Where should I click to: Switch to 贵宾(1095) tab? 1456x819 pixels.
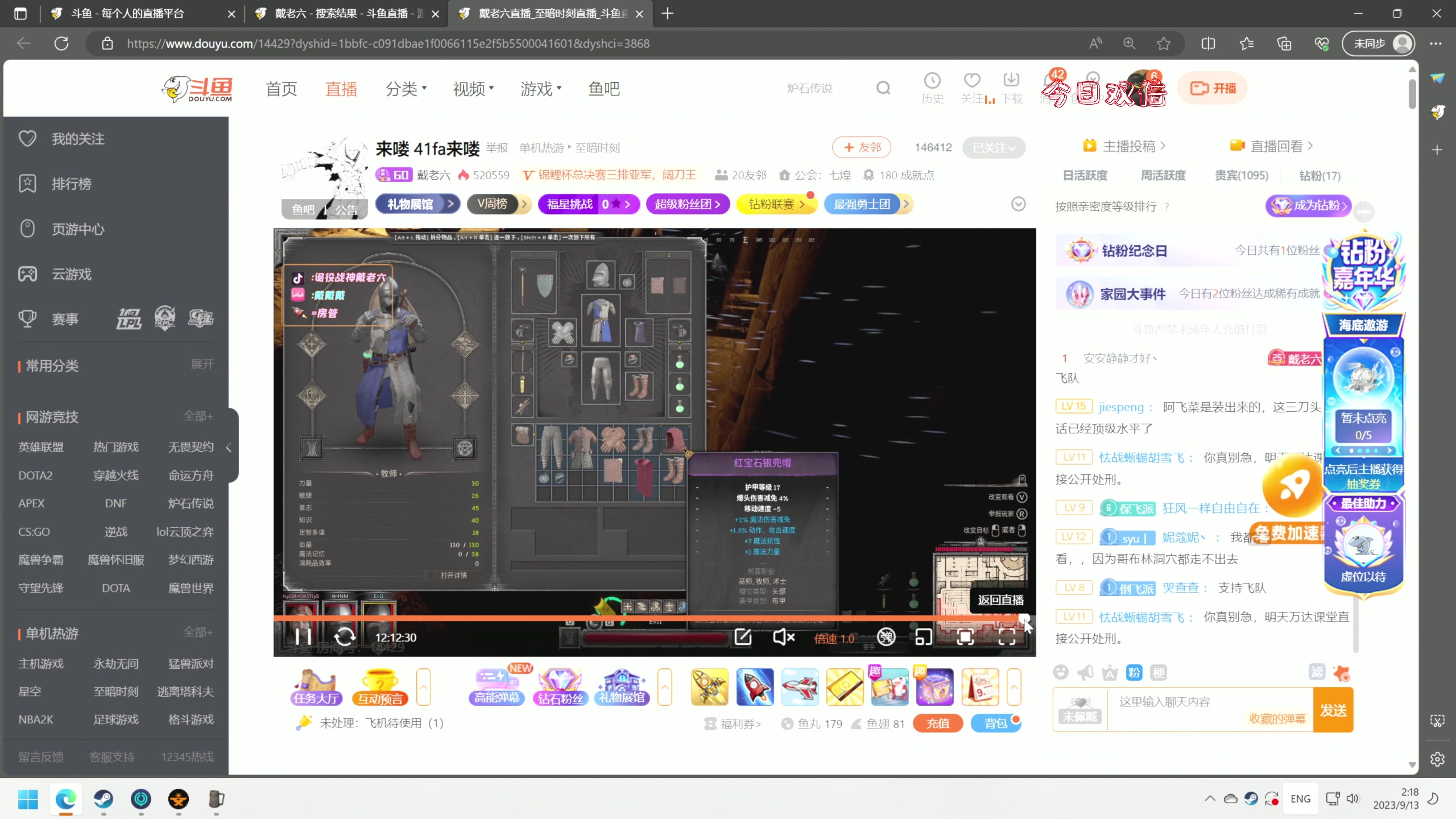pyautogui.click(x=1242, y=175)
